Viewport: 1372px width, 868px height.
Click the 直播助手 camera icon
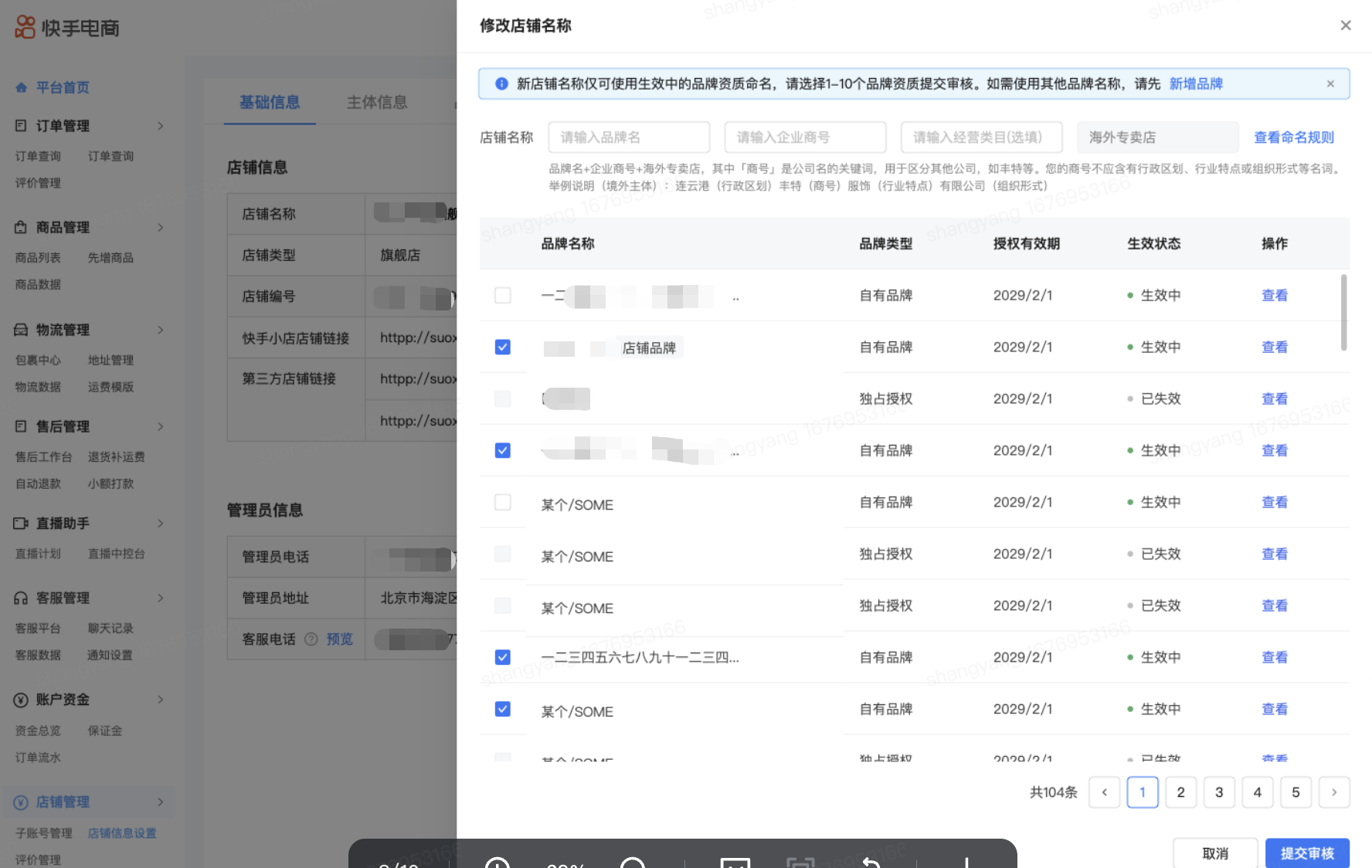pyautogui.click(x=21, y=524)
